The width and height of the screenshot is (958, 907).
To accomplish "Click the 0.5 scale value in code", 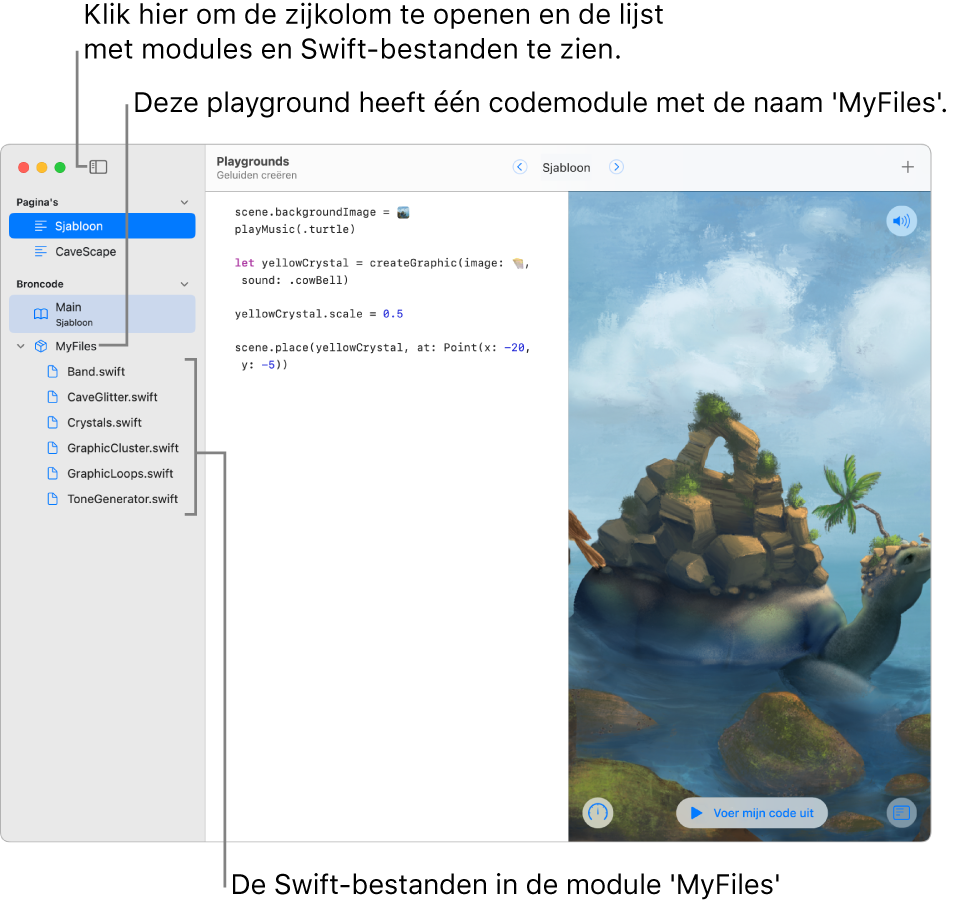I will (393, 314).
